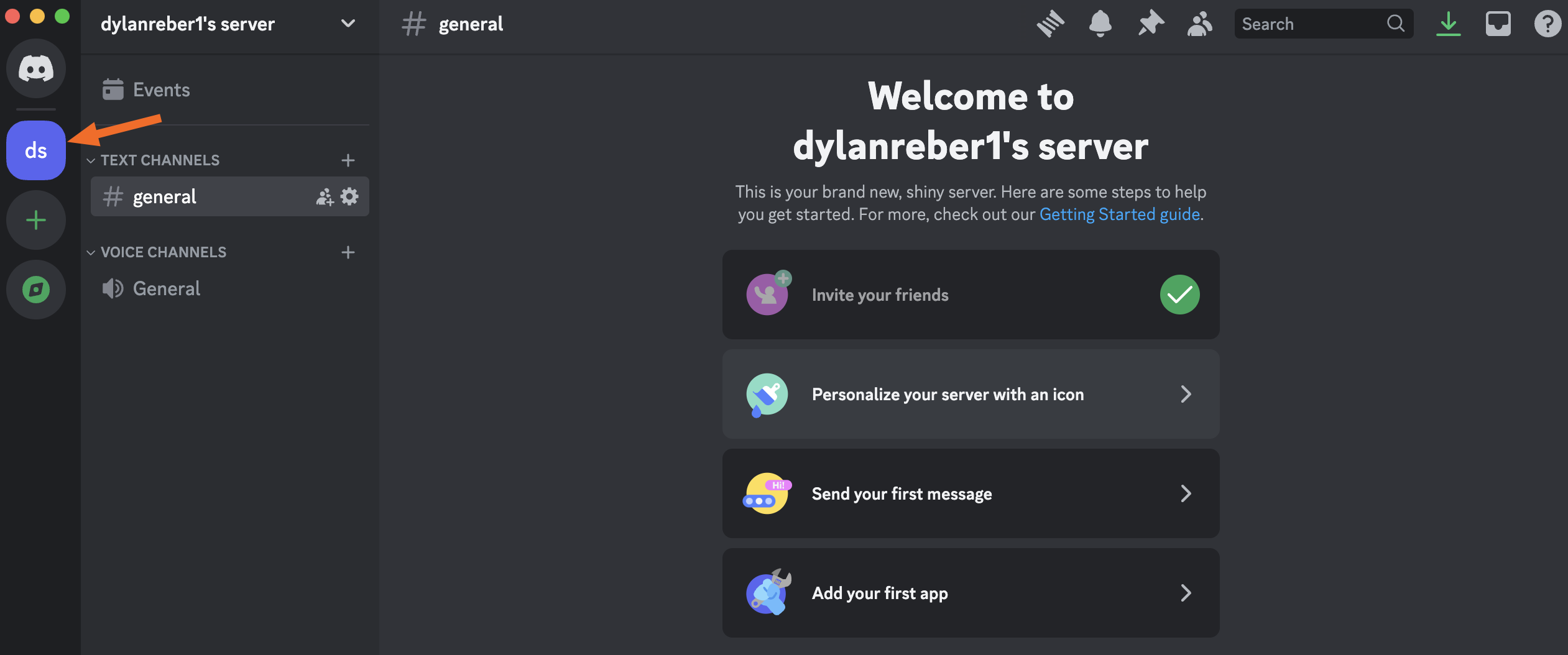The height and width of the screenshot is (655, 1568).
Task: Click the paintbrush personalize icon
Action: click(x=767, y=395)
